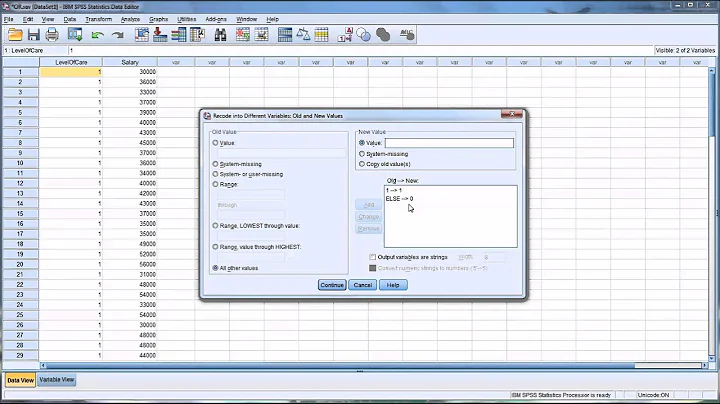Open the Transform menu
720x404 pixels.
pos(98,19)
